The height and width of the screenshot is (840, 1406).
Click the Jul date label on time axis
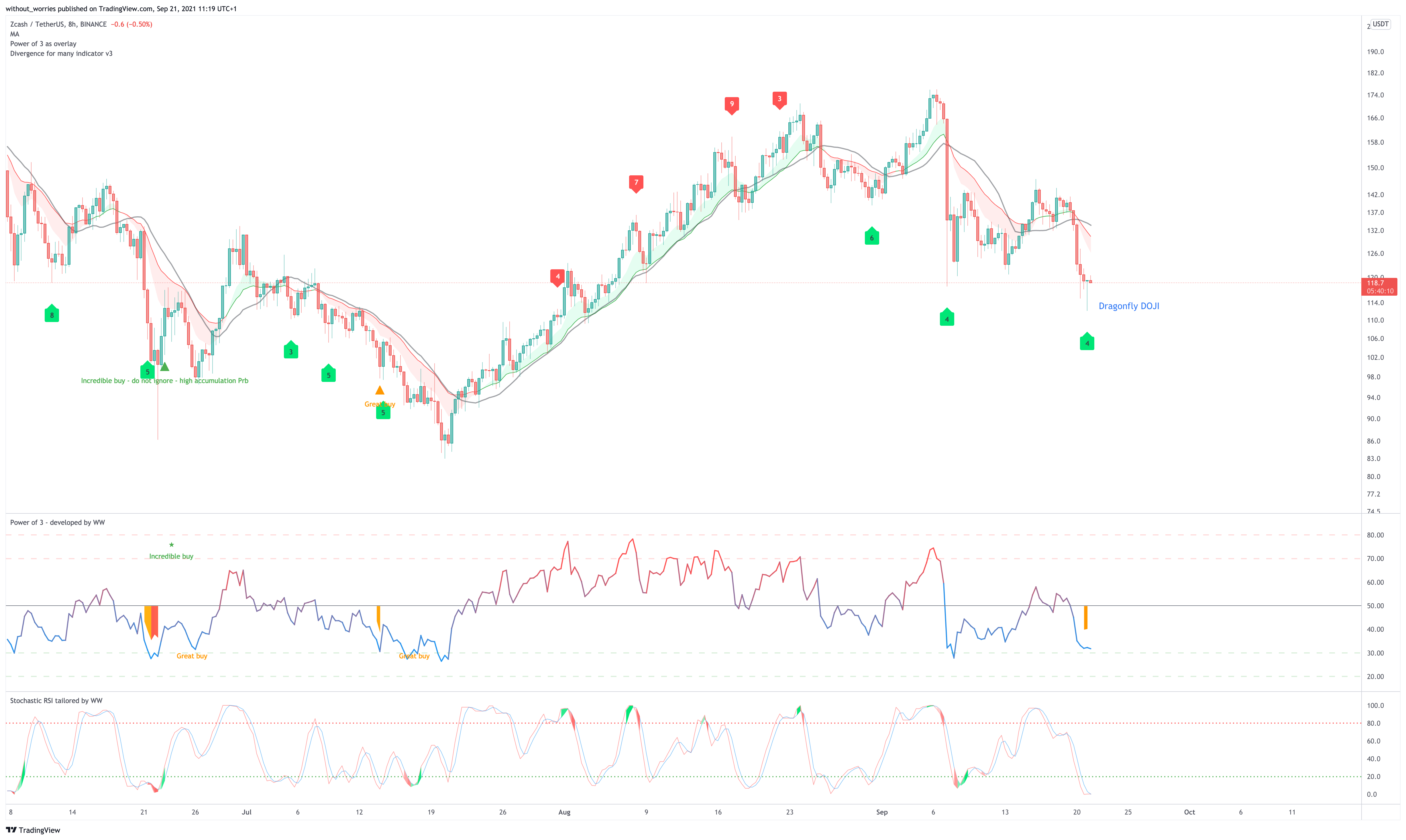(x=246, y=812)
